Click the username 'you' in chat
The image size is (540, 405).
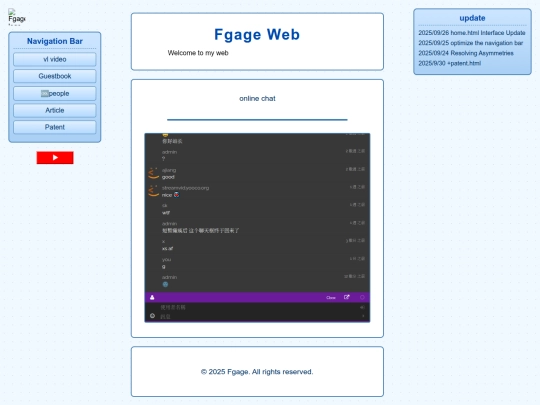166,259
